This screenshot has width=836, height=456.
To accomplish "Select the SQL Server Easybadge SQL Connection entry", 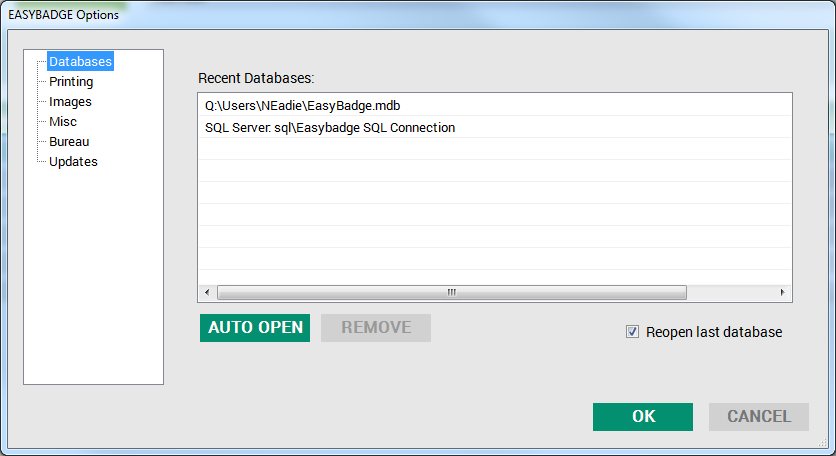I will click(495, 127).
